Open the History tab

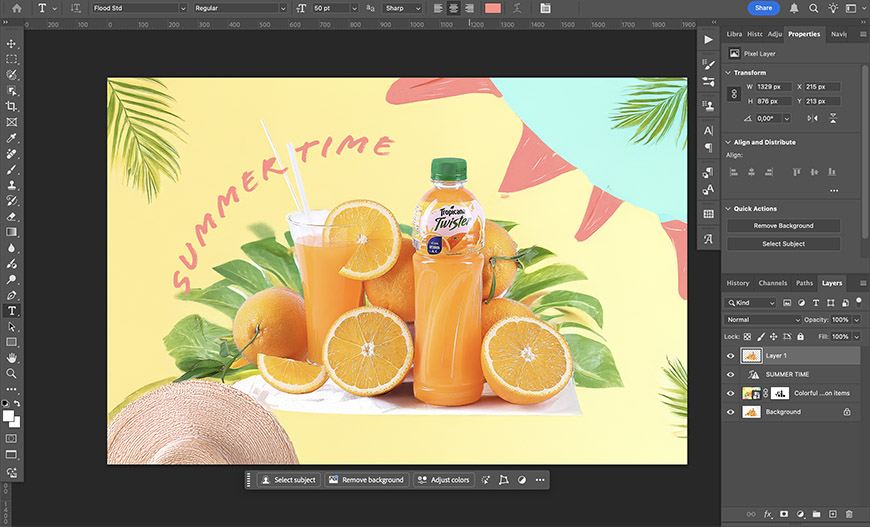[x=738, y=283]
